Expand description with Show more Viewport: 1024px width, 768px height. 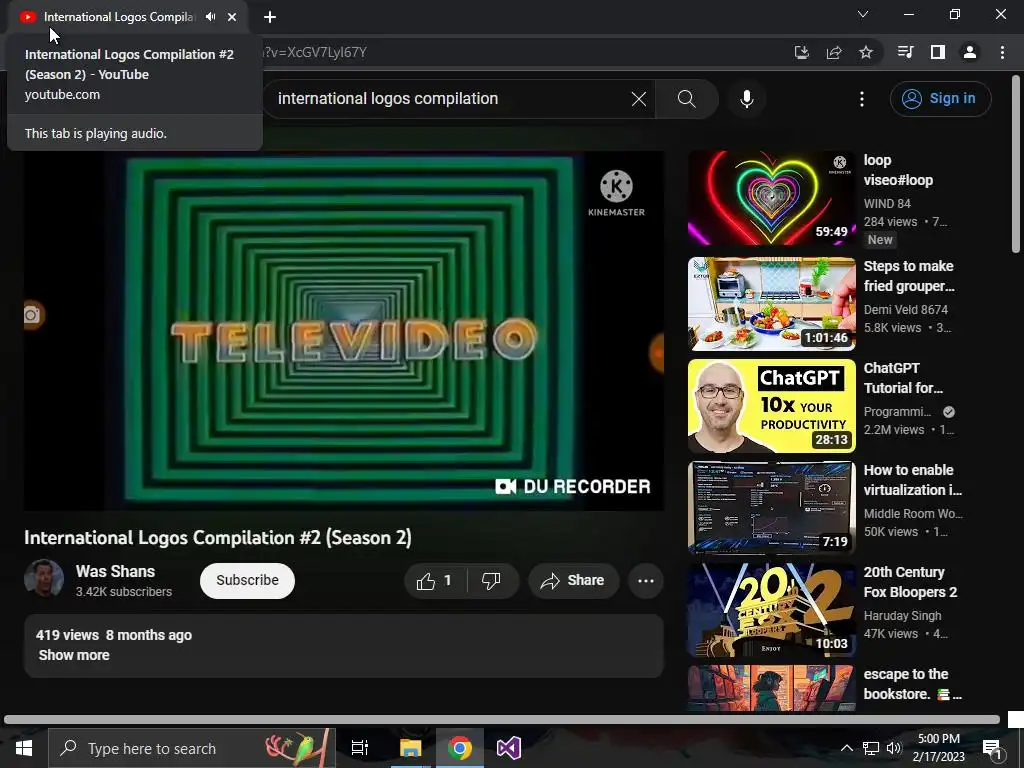tap(74, 655)
